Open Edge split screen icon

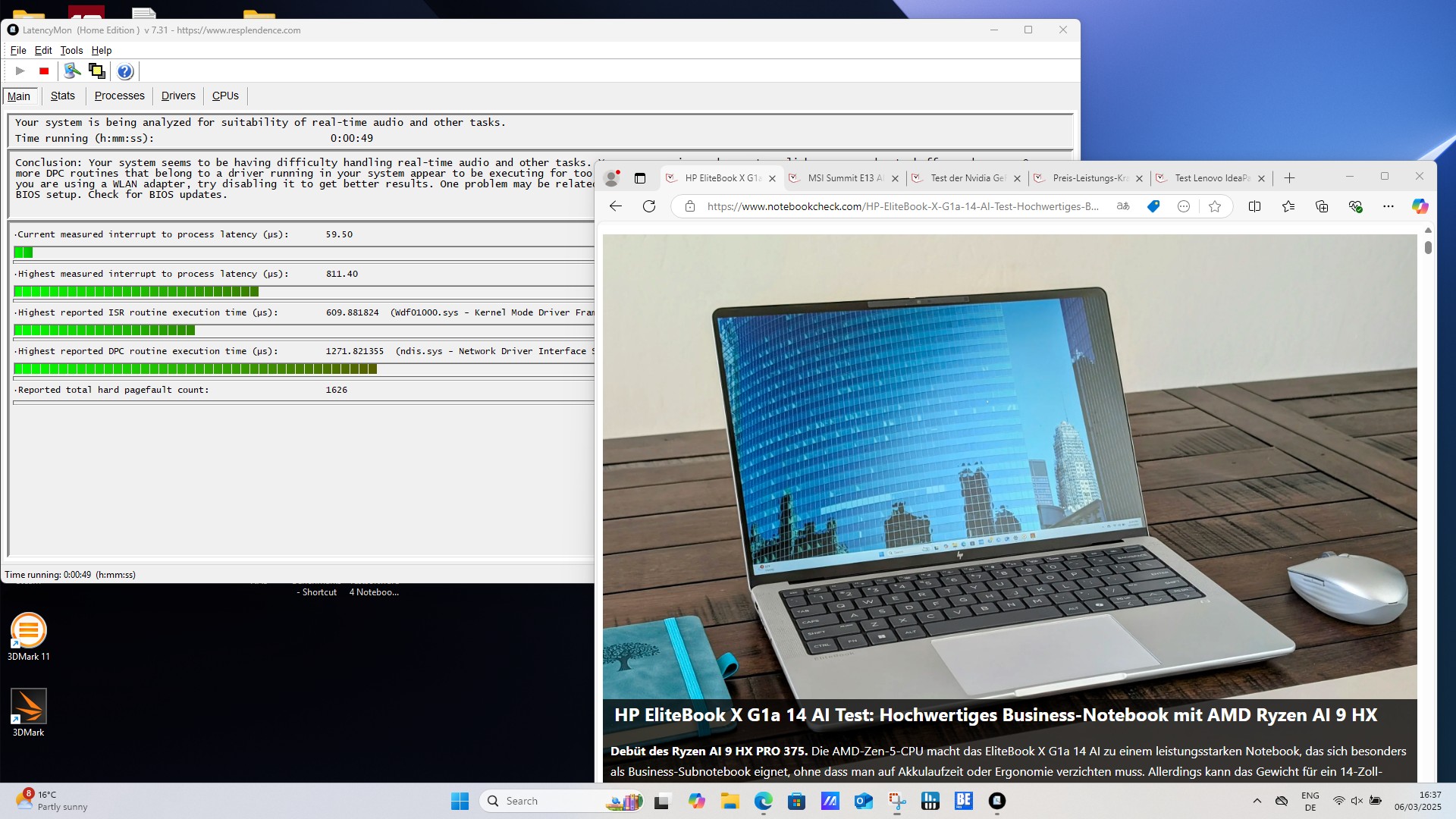coord(1254,206)
